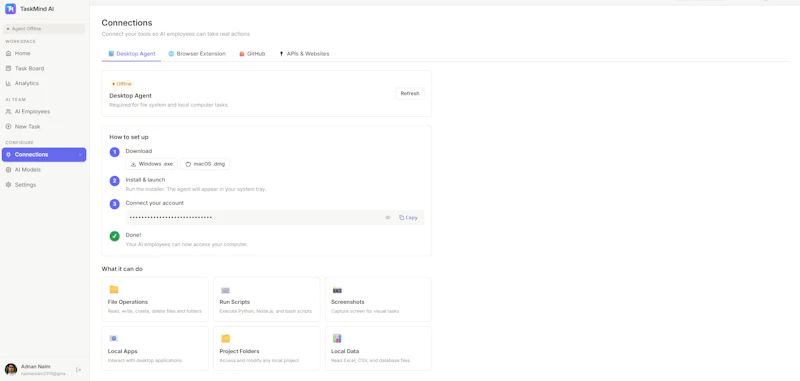Viewport: 800px width, 381px height.
Task: Click the Local Apps icon
Action: tap(113, 339)
